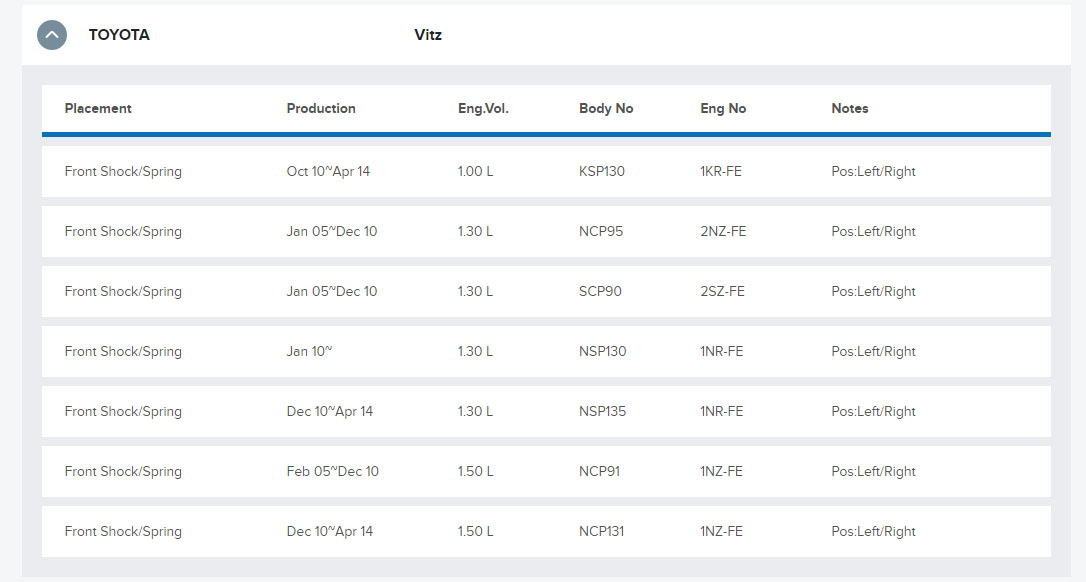This screenshot has height=582, width=1086.
Task: Select the TOYOTA make heading
Action: point(119,35)
